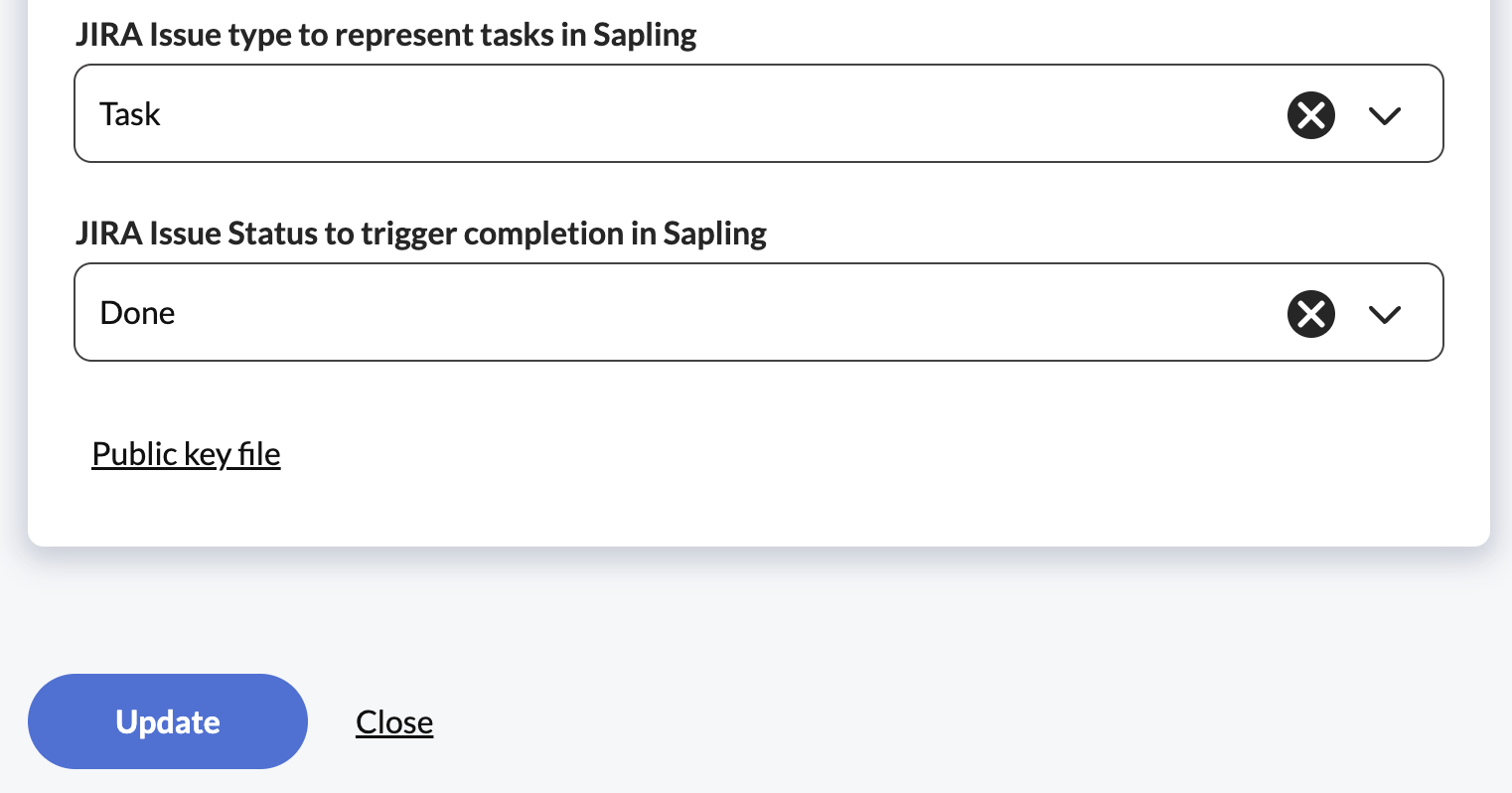The width and height of the screenshot is (1512, 793).
Task: Expand the JIRA Issue Status dropdown arrow
Action: click(x=1384, y=314)
